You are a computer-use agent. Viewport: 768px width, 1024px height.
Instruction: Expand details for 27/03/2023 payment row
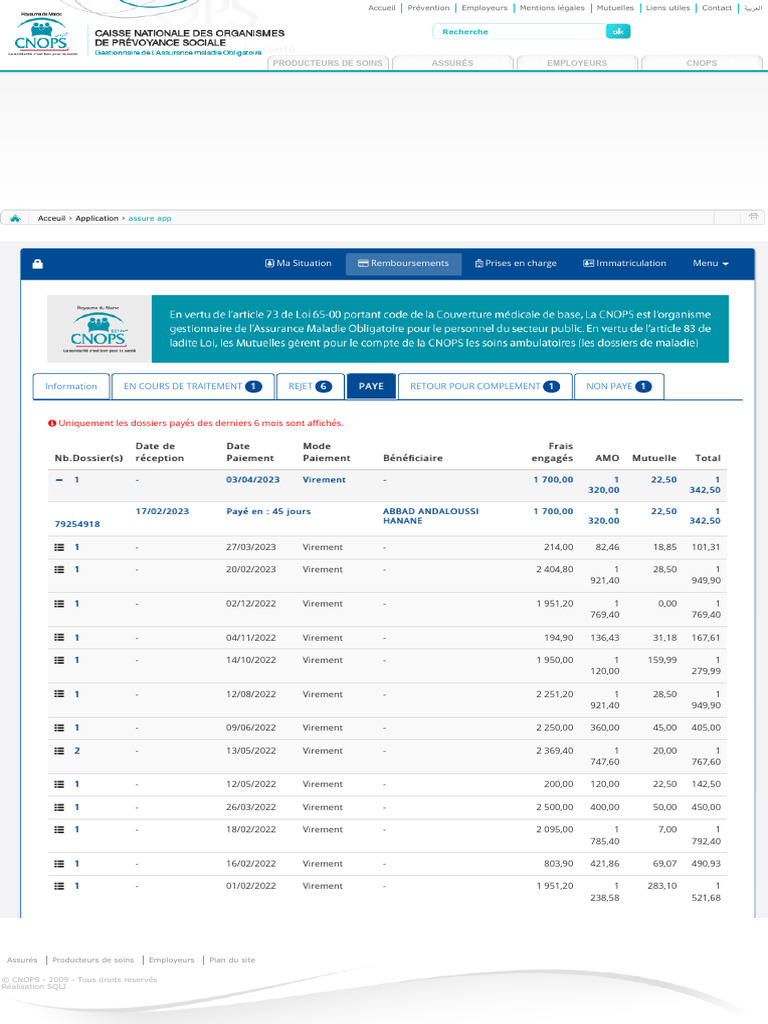[59, 547]
